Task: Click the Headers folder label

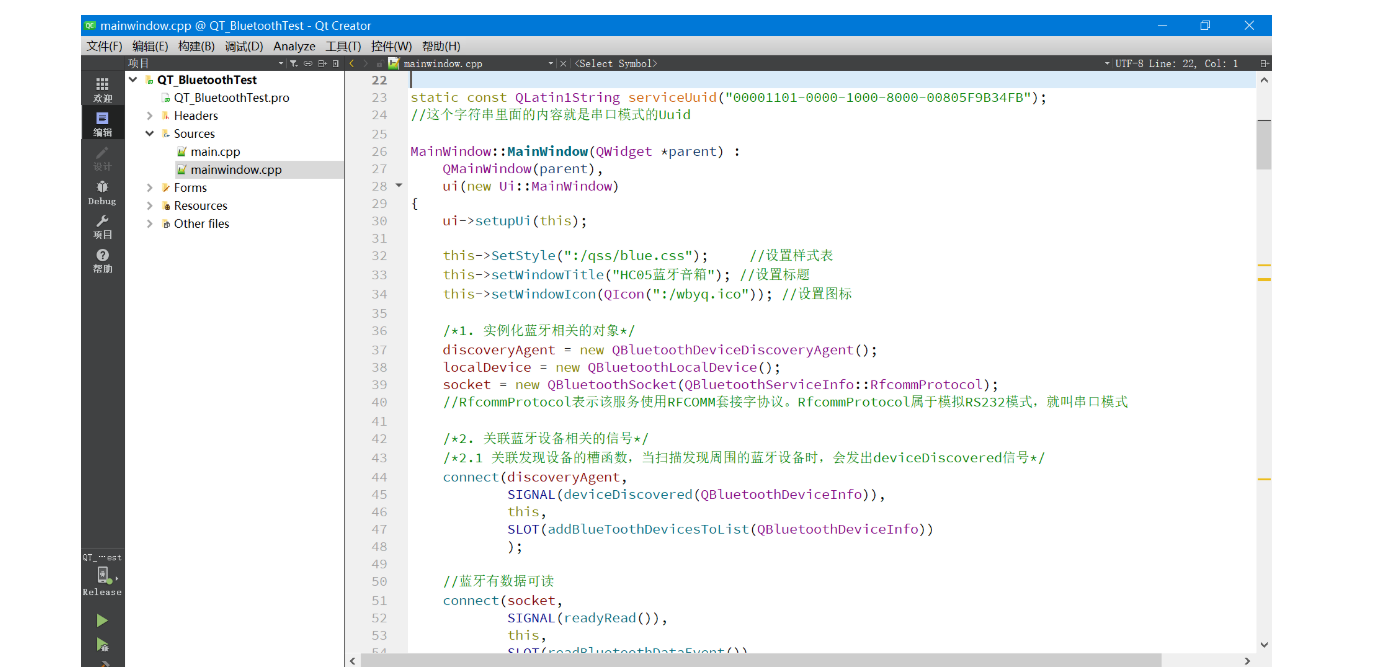Action: 196,116
